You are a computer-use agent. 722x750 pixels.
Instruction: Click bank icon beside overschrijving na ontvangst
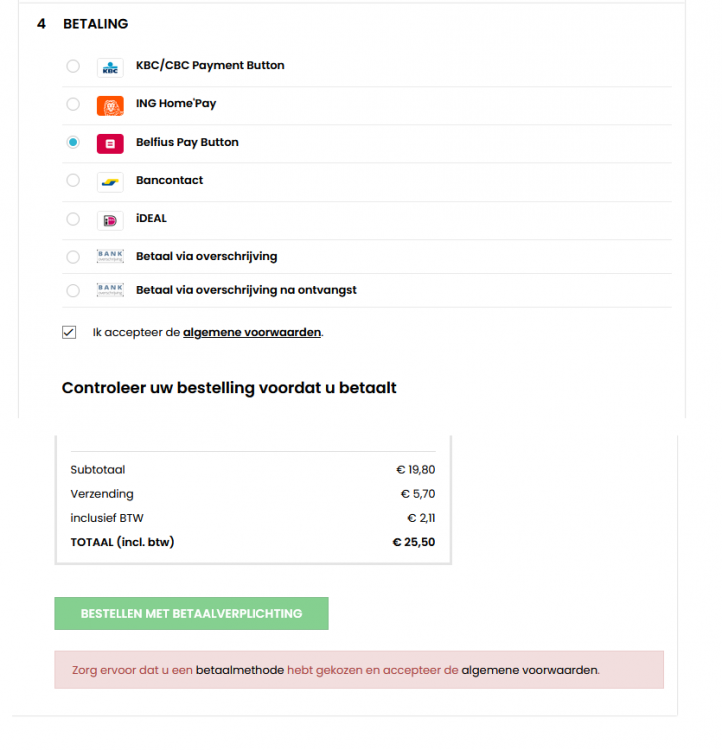[110, 290]
